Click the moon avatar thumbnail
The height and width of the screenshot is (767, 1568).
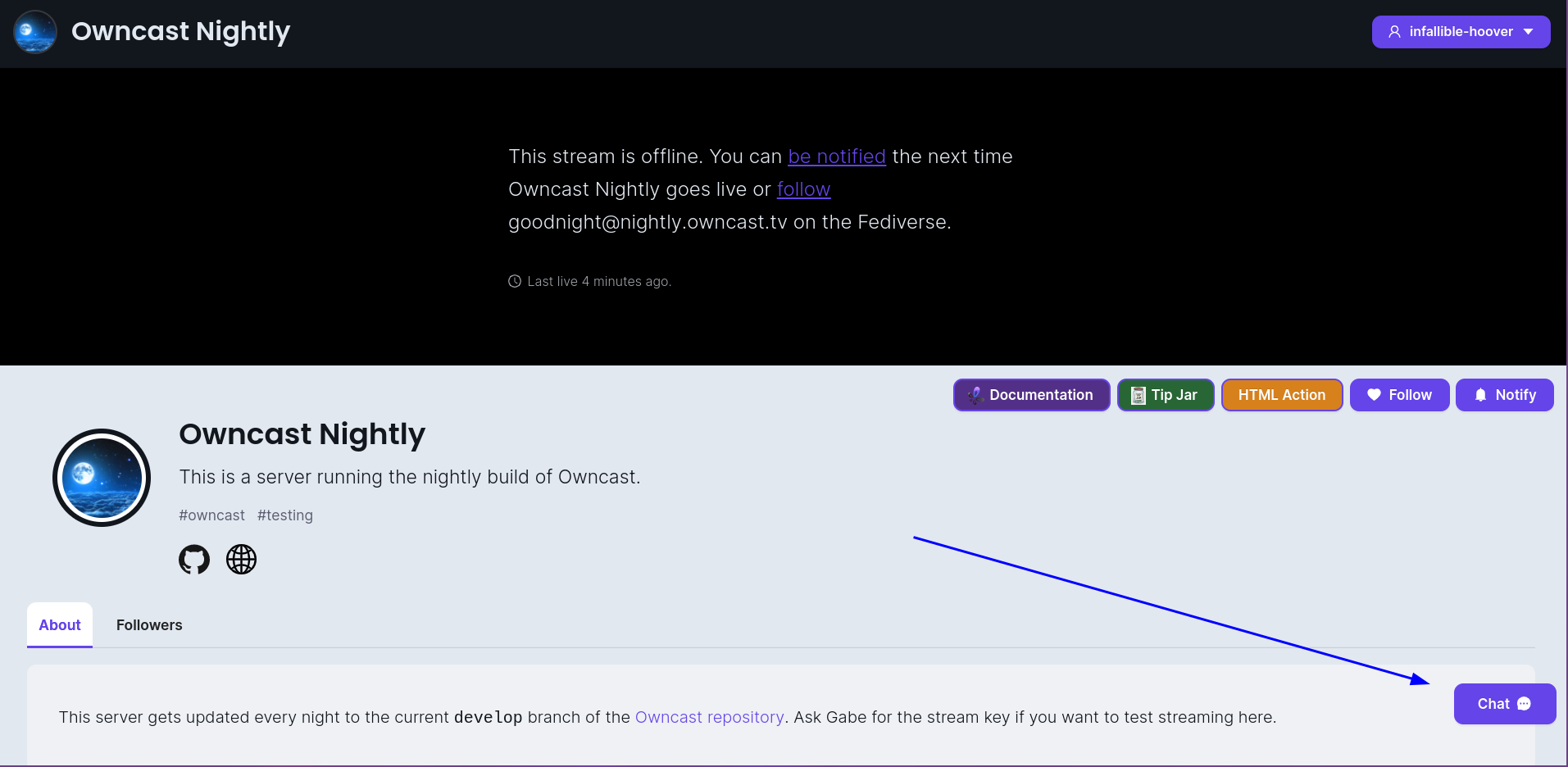pos(101,477)
